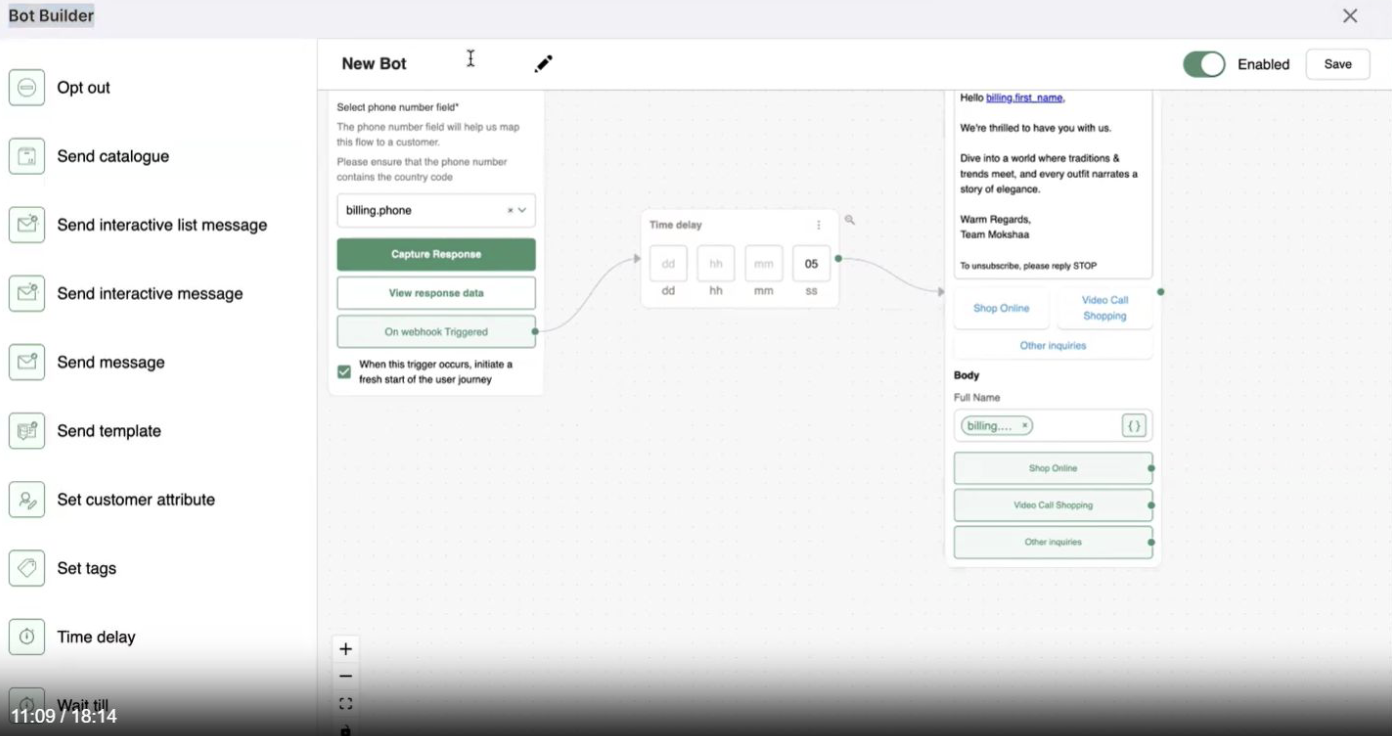This screenshot has height=736, width=1392.
Task: Open Time delay node options menu
Action: click(819, 225)
